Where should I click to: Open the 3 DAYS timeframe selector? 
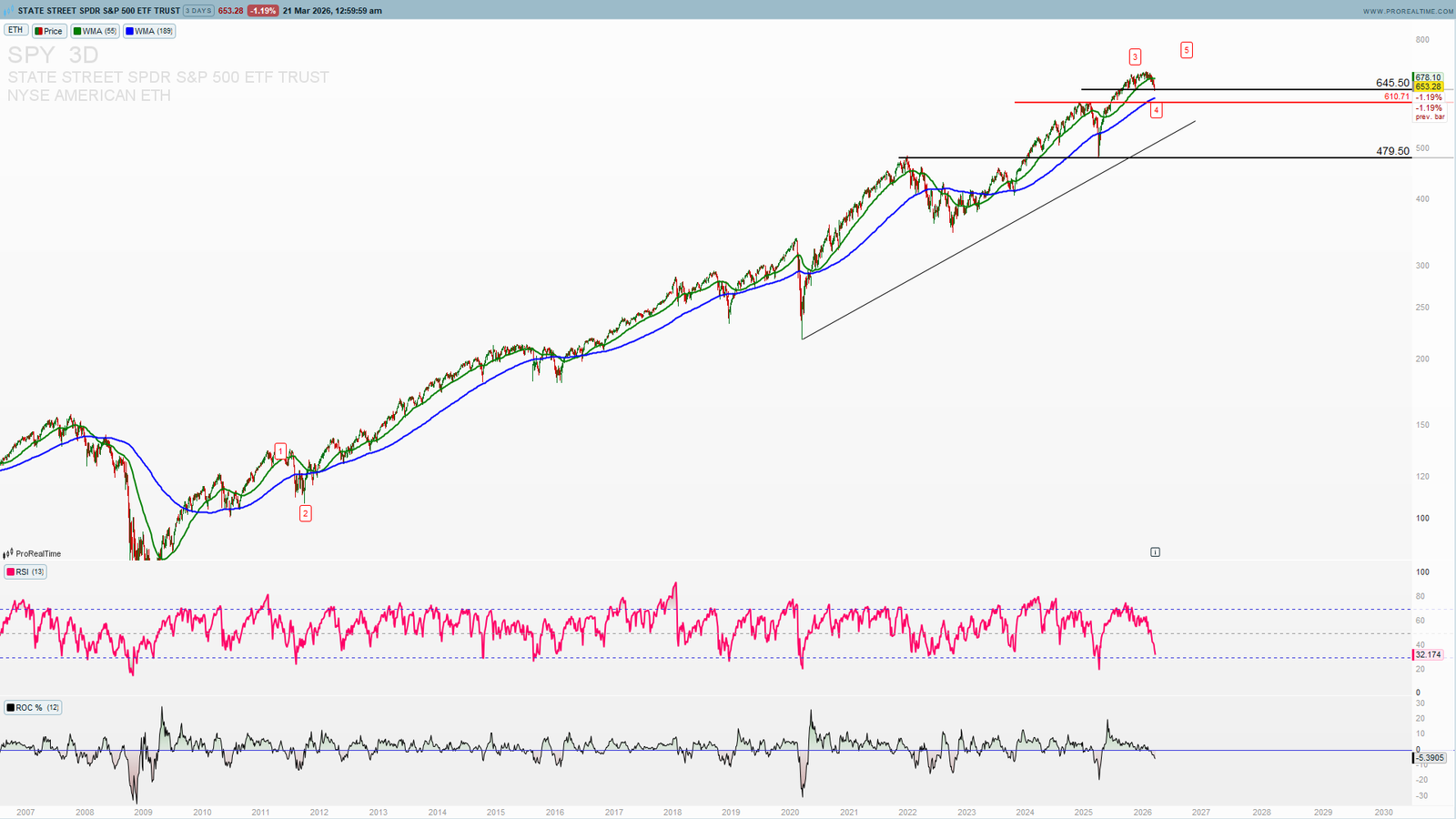pos(198,11)
